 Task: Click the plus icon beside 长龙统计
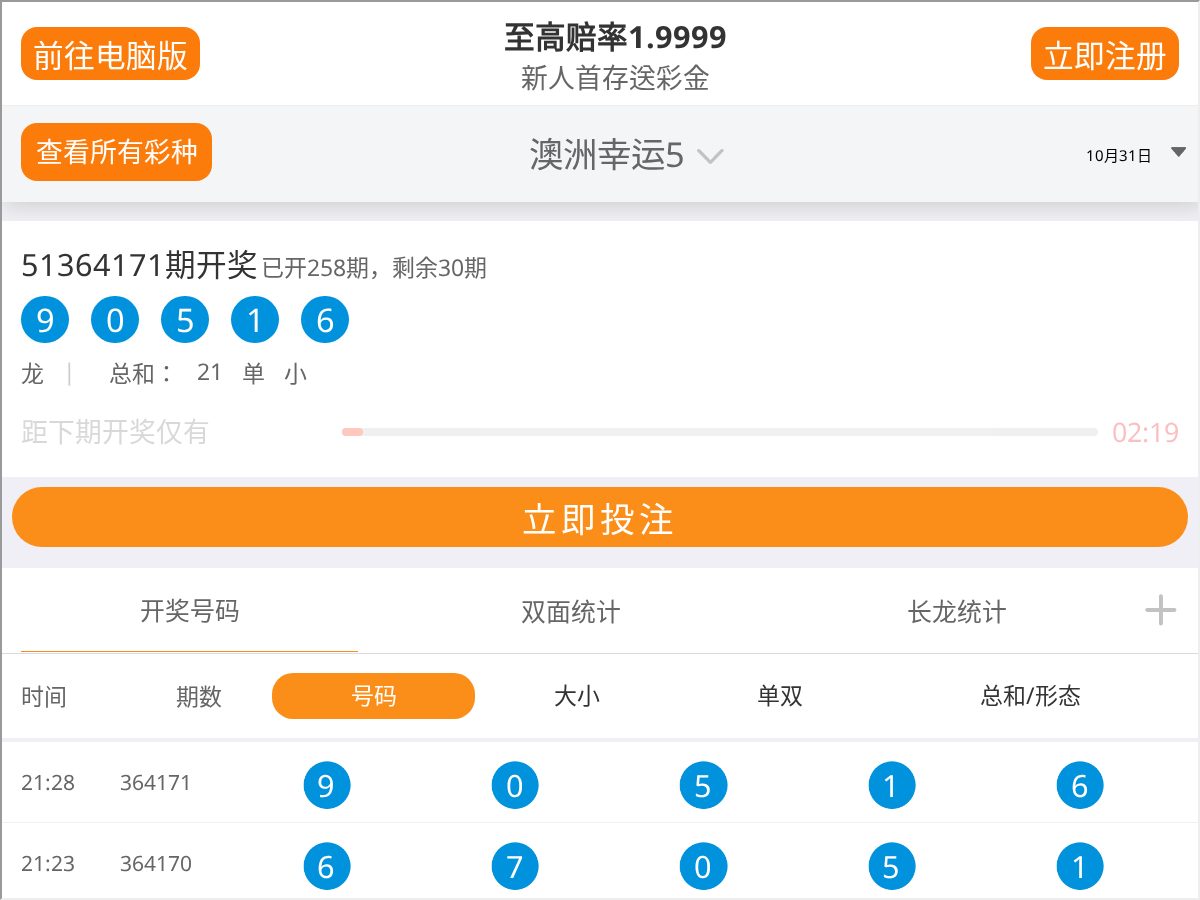coord(1160,610)
